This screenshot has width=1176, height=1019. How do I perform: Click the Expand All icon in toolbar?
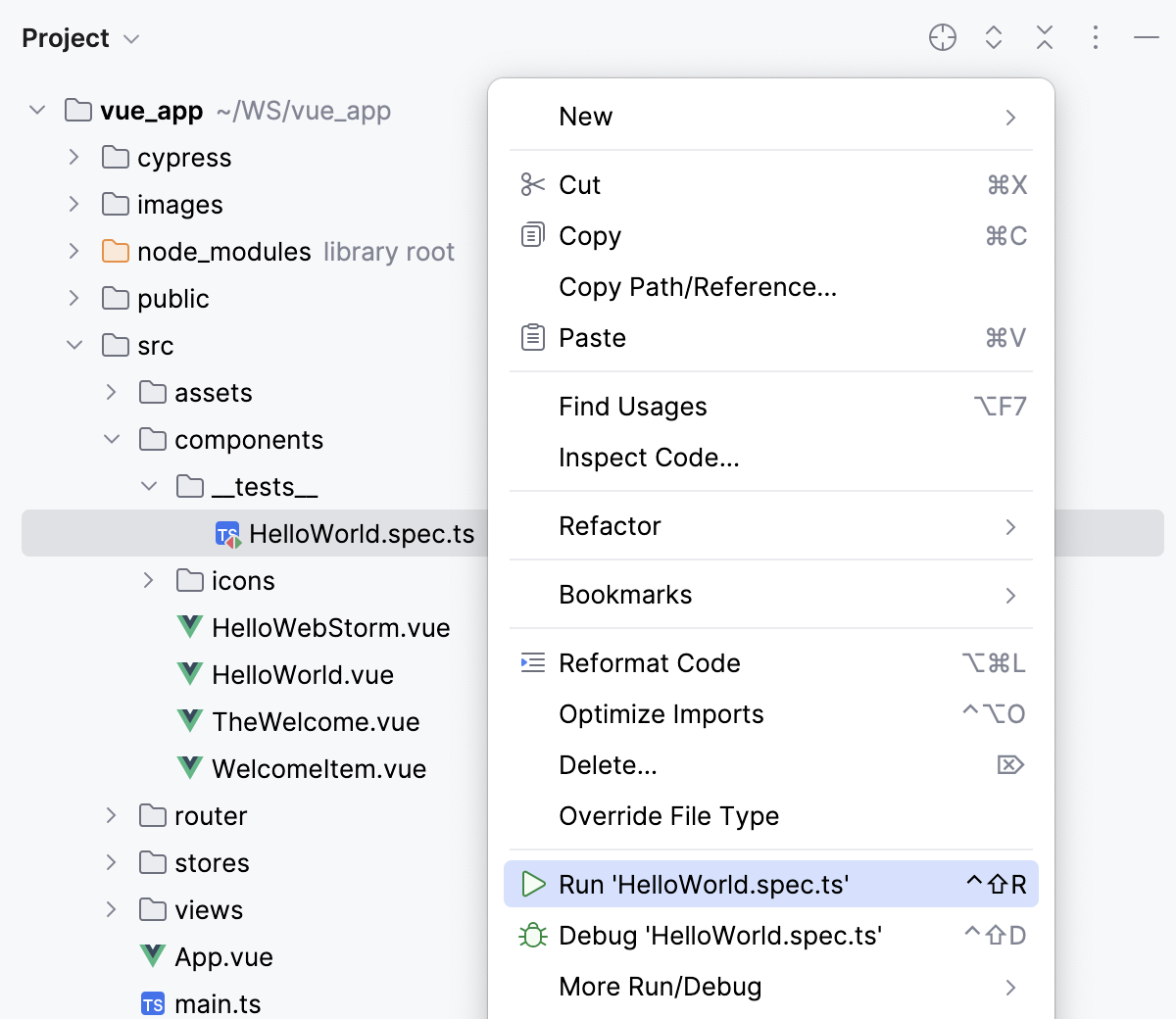tap(993, 37)
